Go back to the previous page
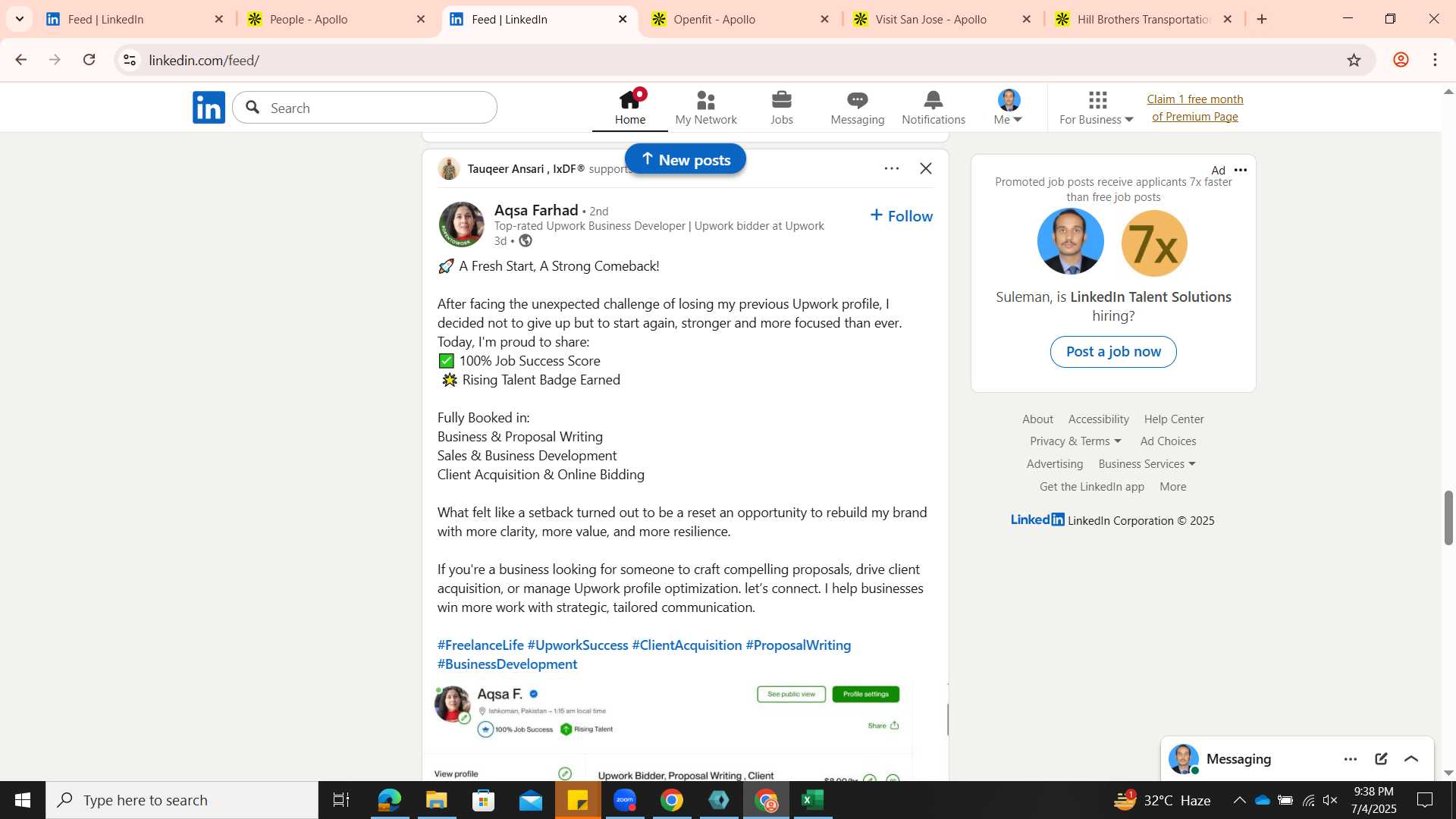 point(20,60)
